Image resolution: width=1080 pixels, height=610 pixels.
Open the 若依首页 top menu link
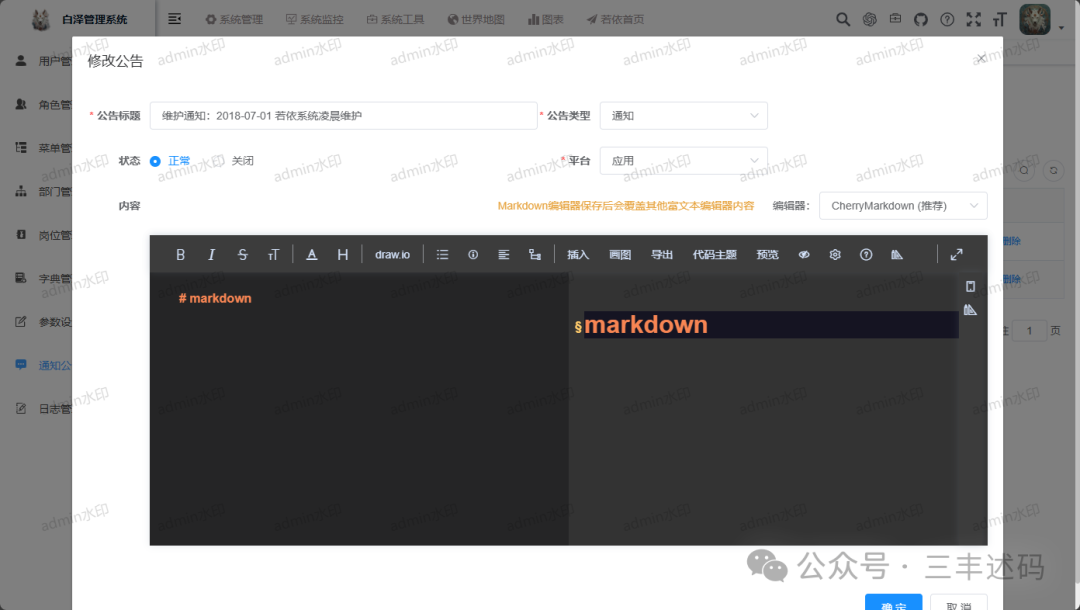coord(615,19)
